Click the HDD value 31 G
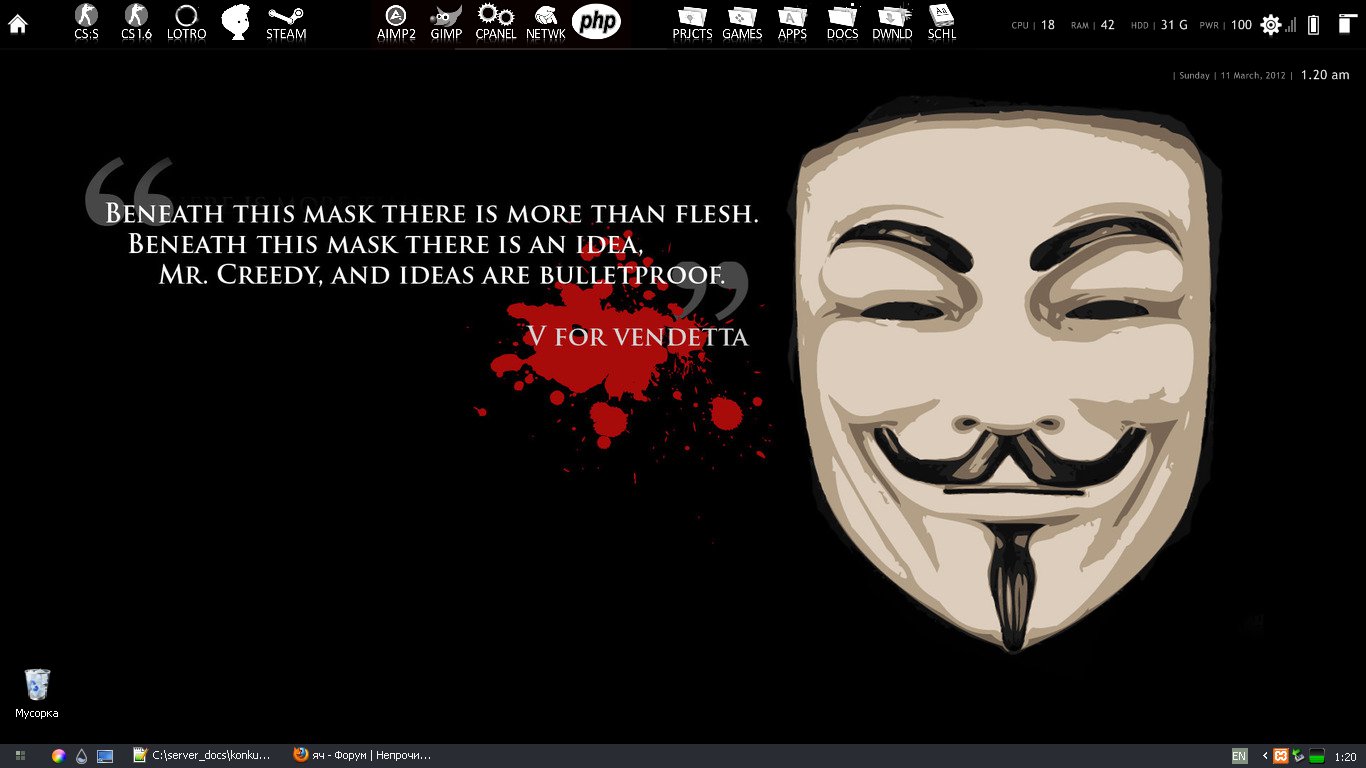This screenshot has height=768, width=1366. click(x=1174, y=25)
